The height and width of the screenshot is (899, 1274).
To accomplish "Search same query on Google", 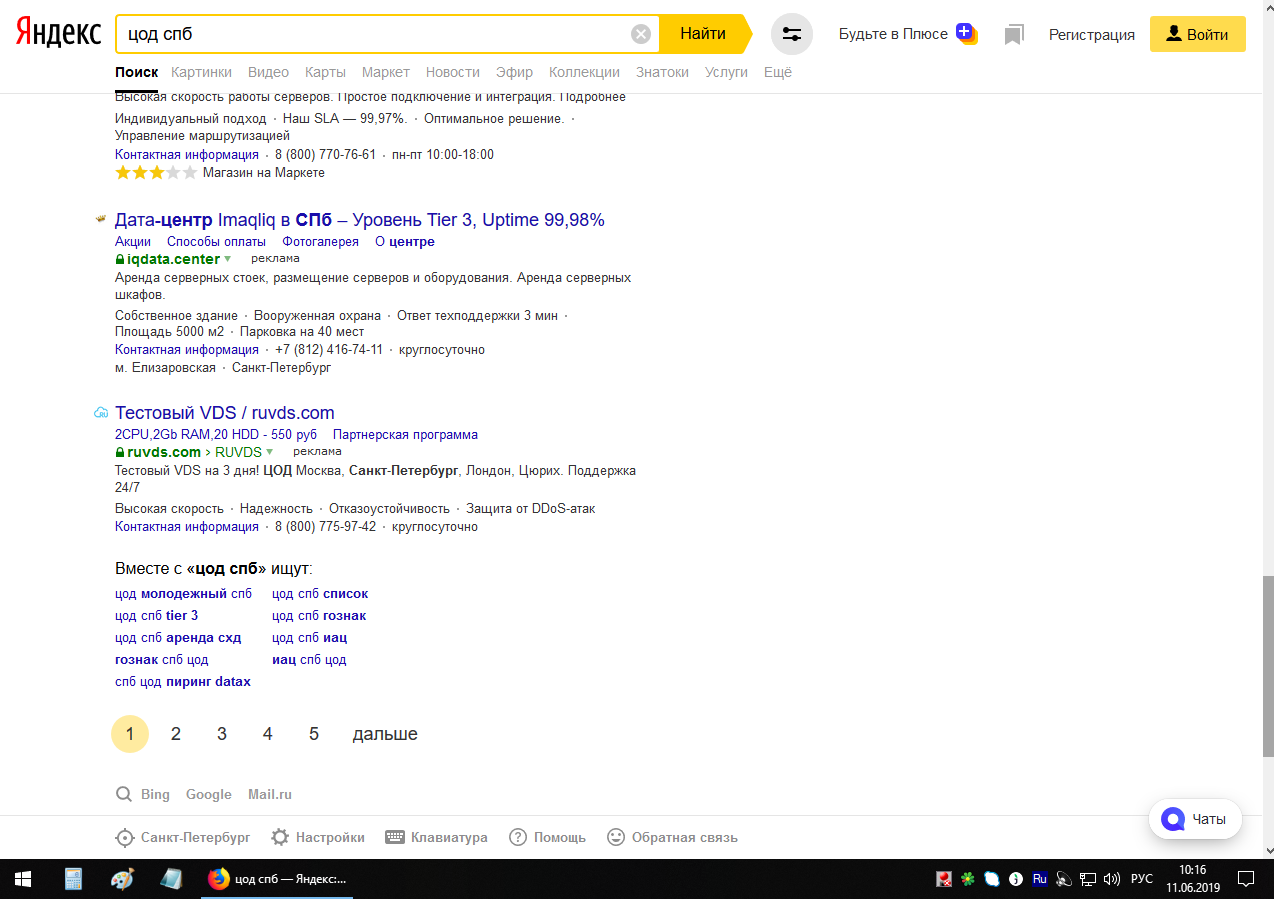I will [208, 794].
